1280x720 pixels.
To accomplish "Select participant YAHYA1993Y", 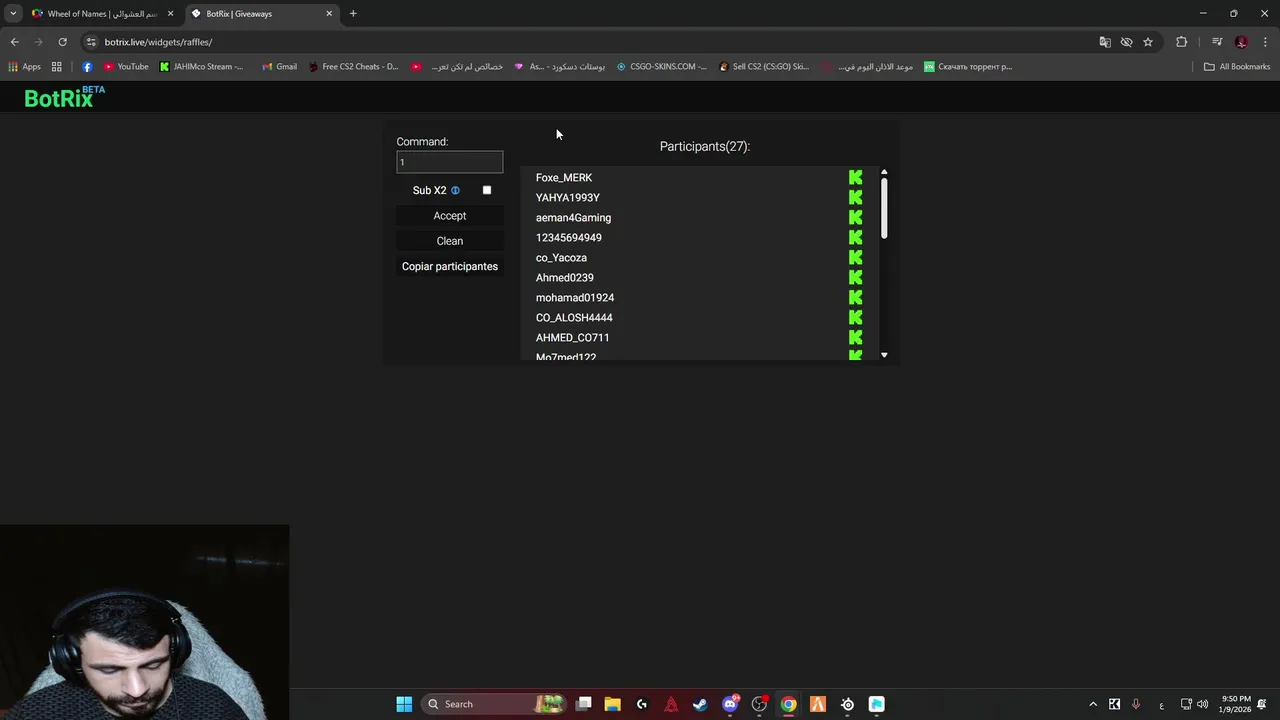I will (x=568, y=198).
